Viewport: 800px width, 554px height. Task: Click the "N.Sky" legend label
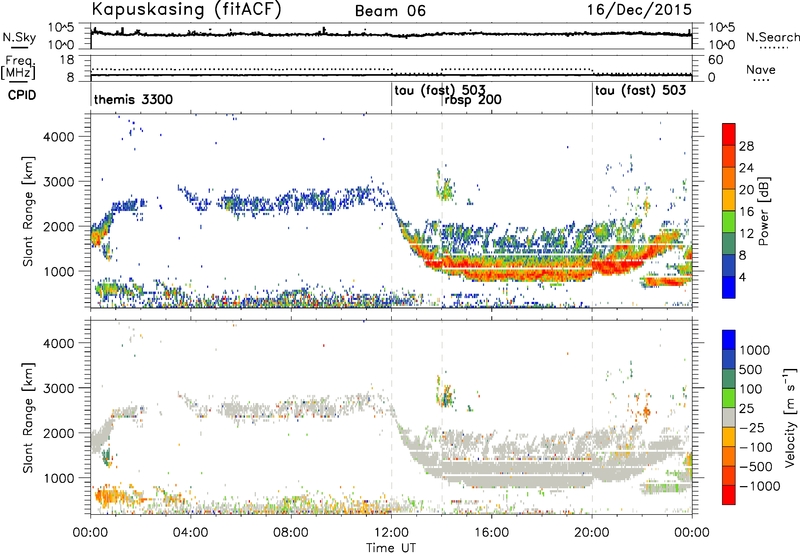click(x=19, y=37)
